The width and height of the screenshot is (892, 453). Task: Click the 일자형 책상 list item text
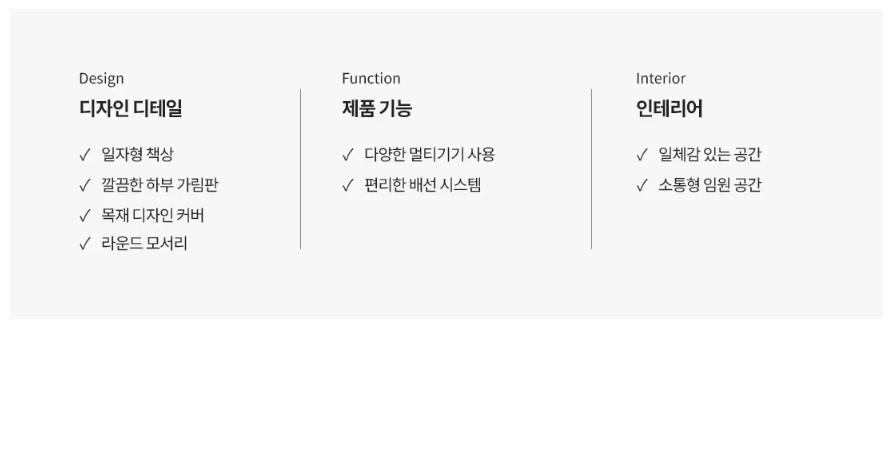pos(137,154)
